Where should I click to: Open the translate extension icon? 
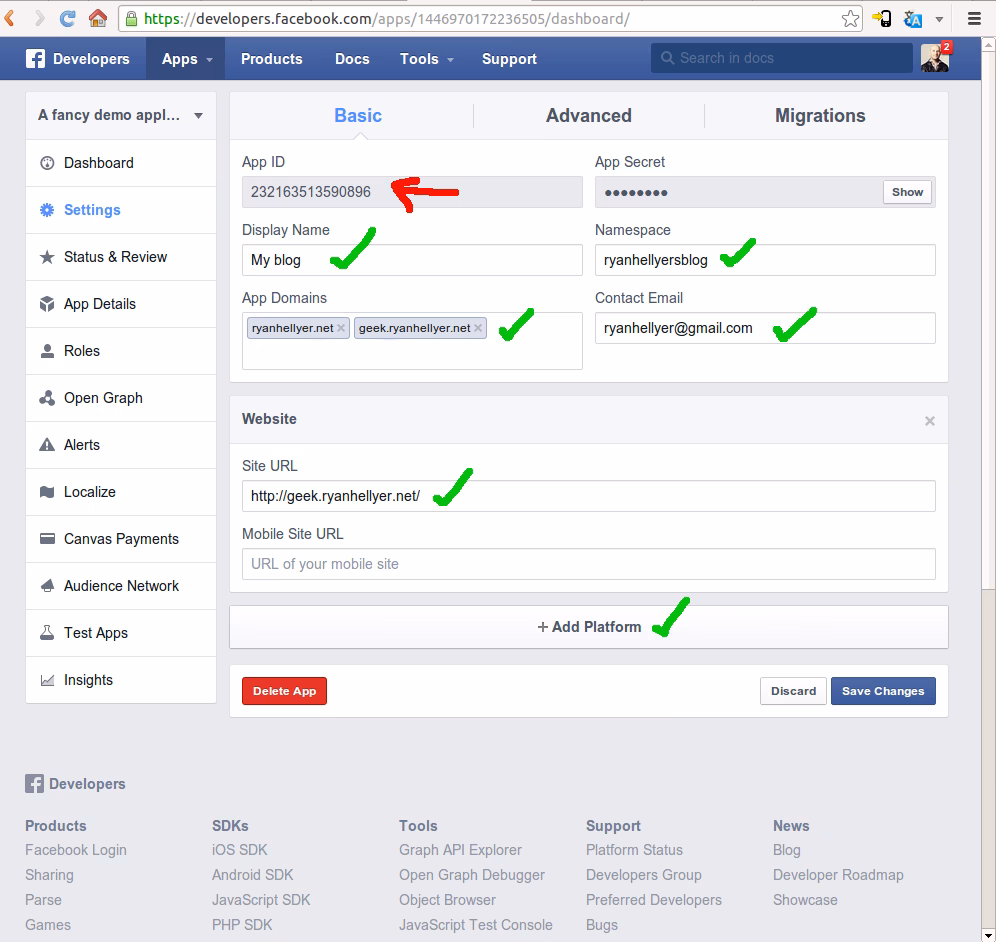(913, 19)
